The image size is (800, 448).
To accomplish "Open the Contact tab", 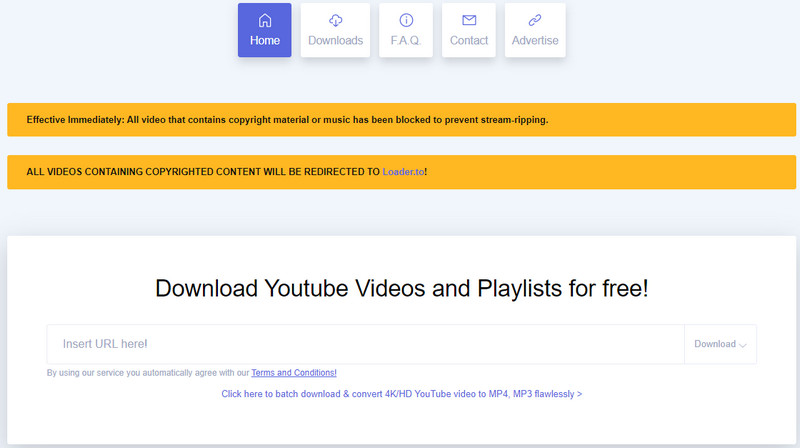I will [468, 30].
